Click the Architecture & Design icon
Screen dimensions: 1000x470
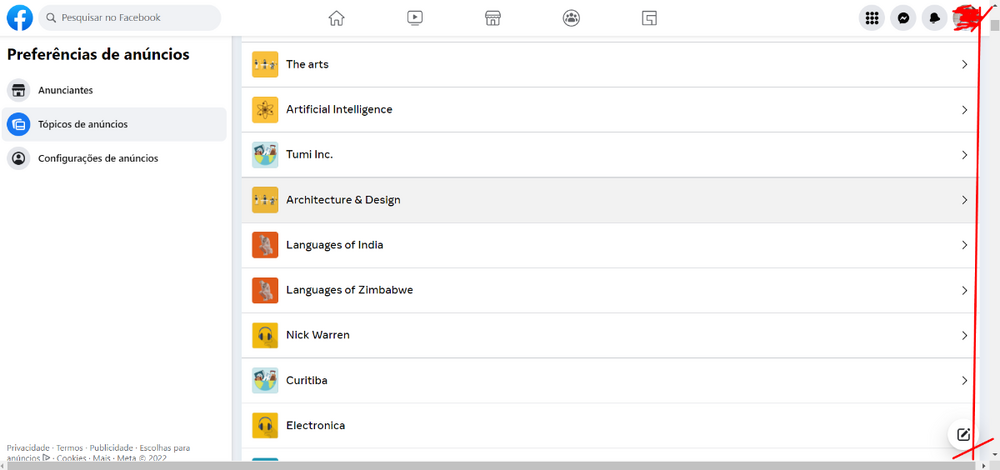pos(265,200)
